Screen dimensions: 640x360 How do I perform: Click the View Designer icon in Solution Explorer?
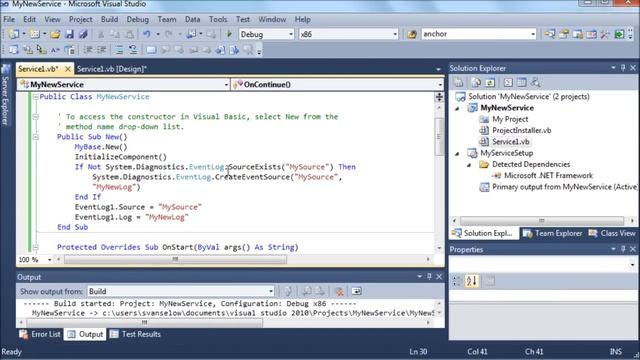coord(522,83)
